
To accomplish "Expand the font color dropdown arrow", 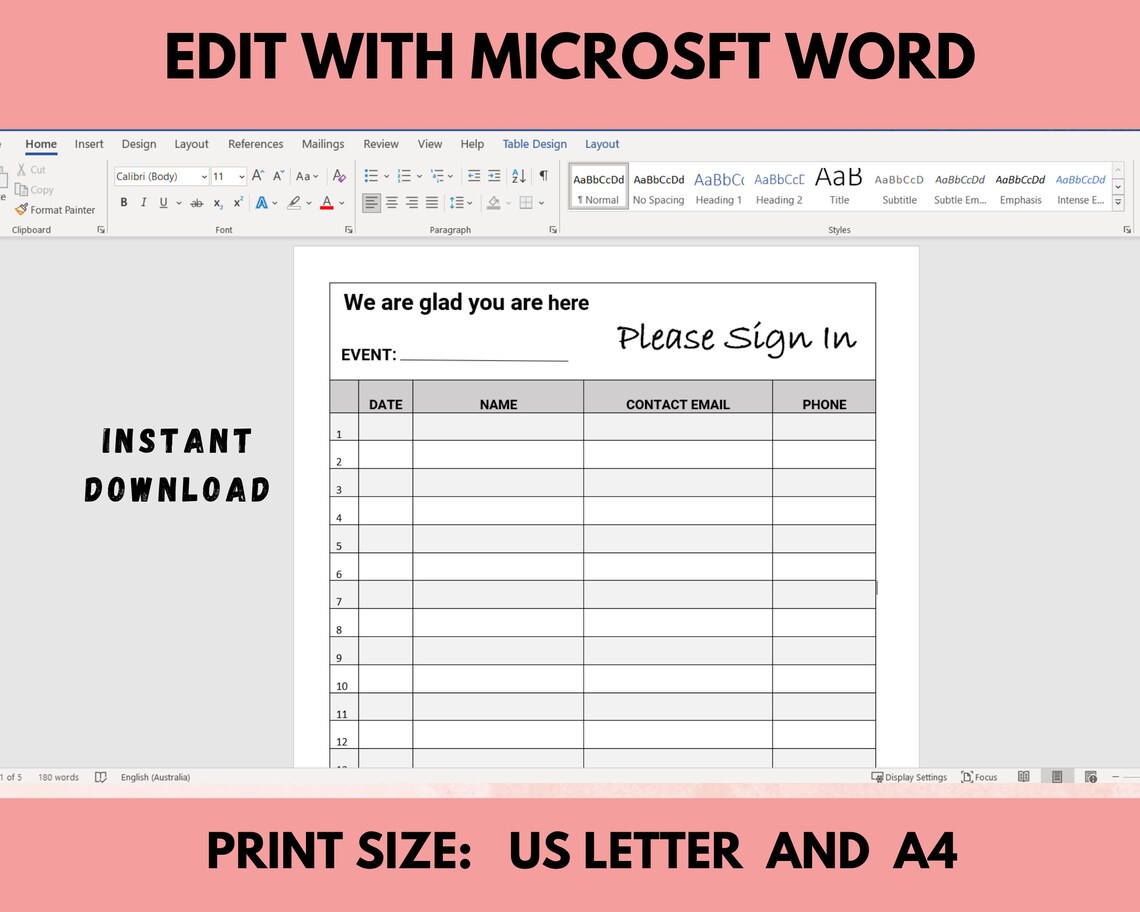I will pos(341,202).
